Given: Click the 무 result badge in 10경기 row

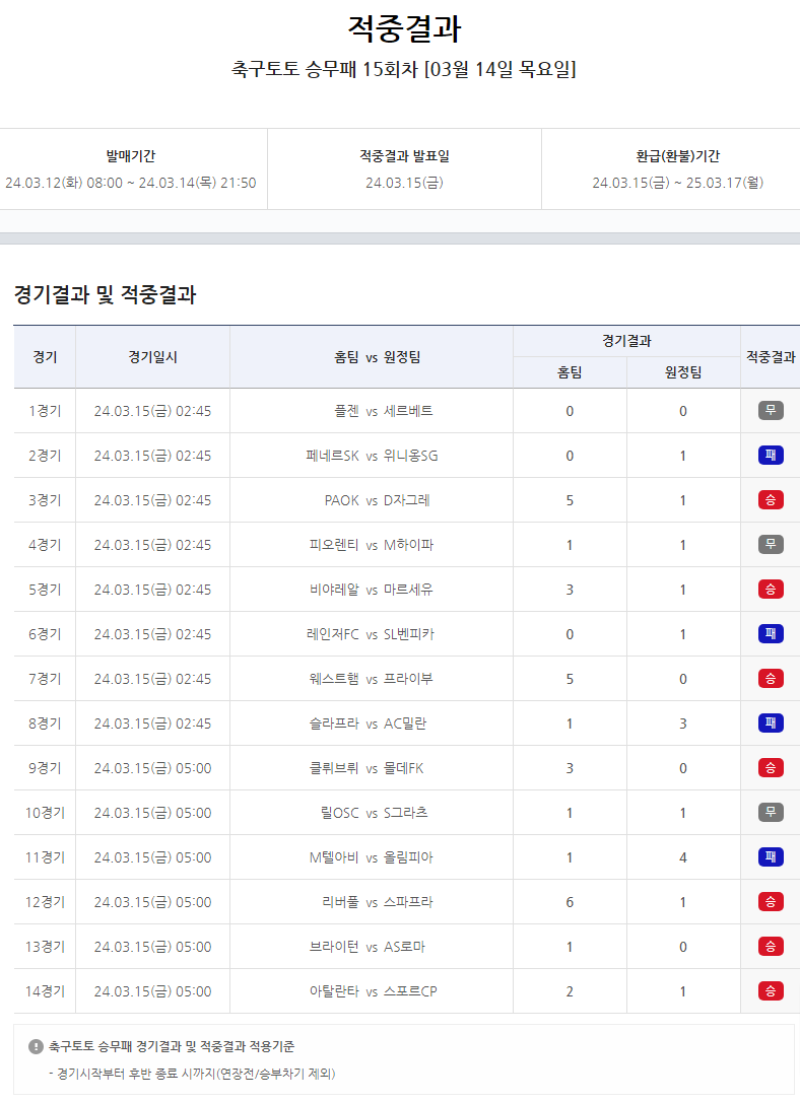Looking at the screenshot, I should pyautogui.click(x=770, y=812).
